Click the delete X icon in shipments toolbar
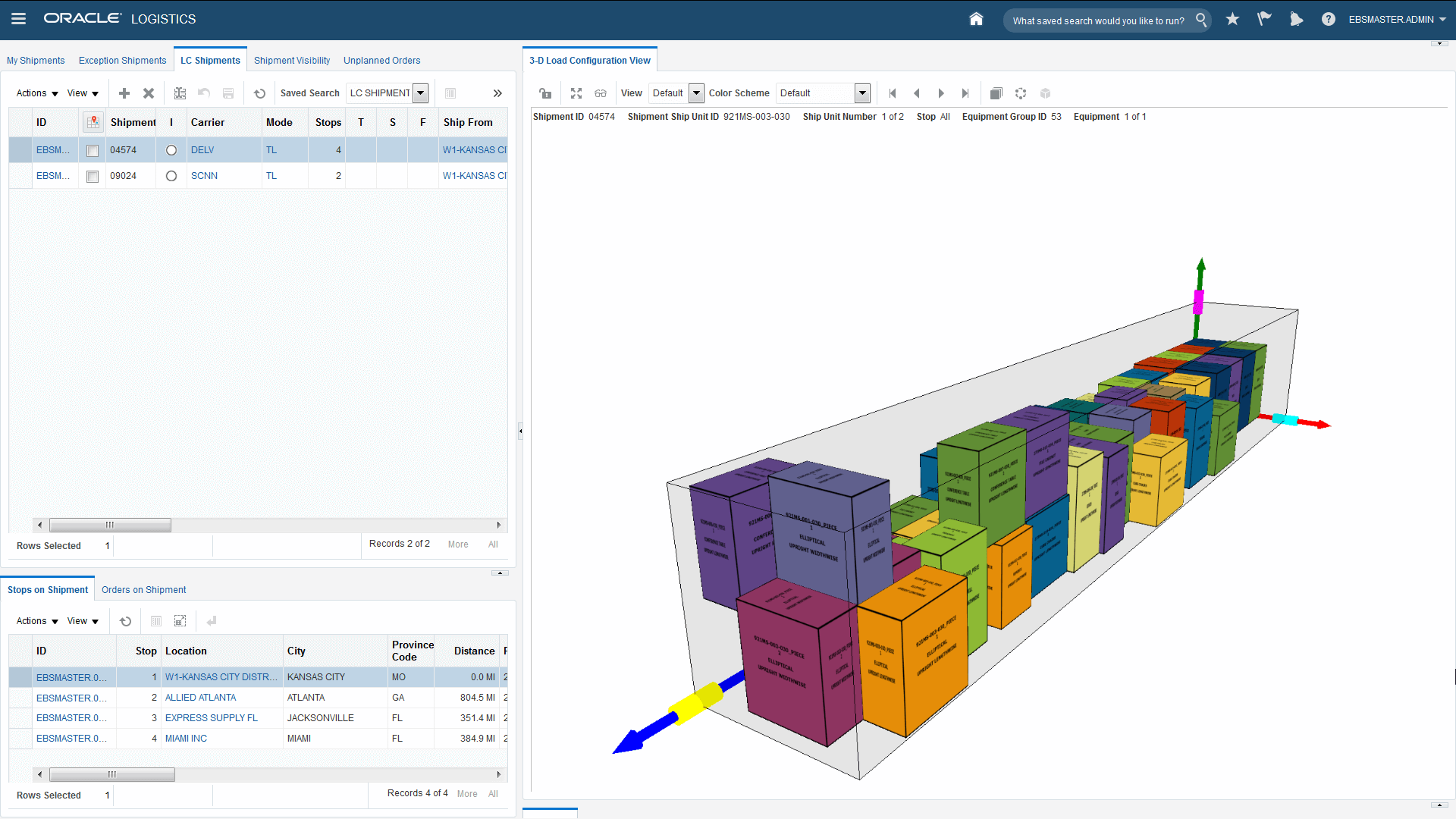 [149, 93]
